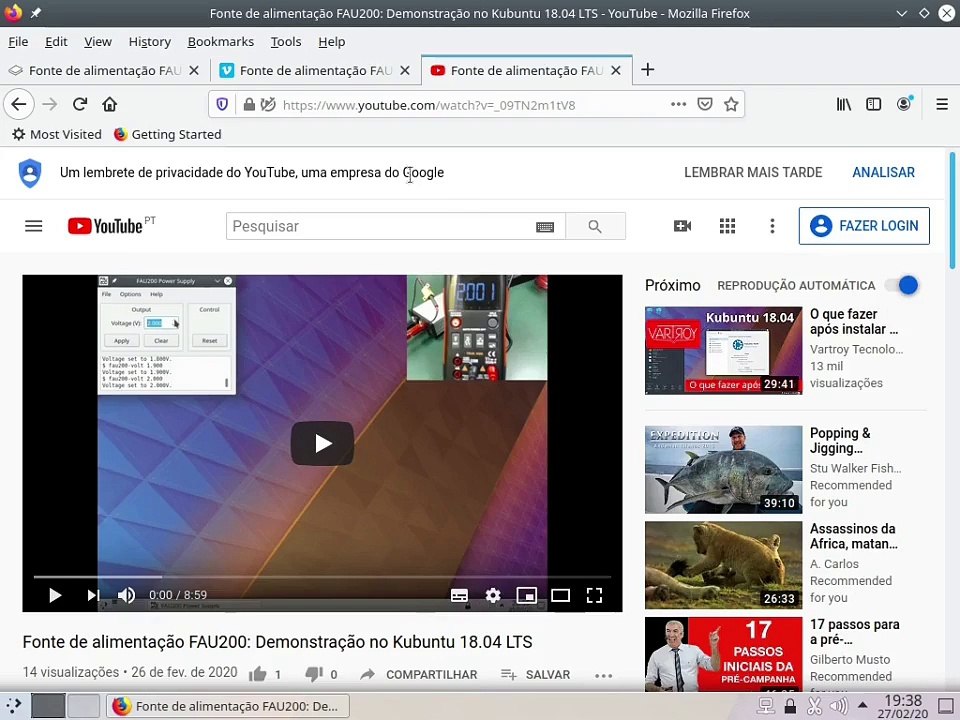Viewport: 960px width, 720px height.
Task: Open a new tab with plus button
Action: coord(647,70)
